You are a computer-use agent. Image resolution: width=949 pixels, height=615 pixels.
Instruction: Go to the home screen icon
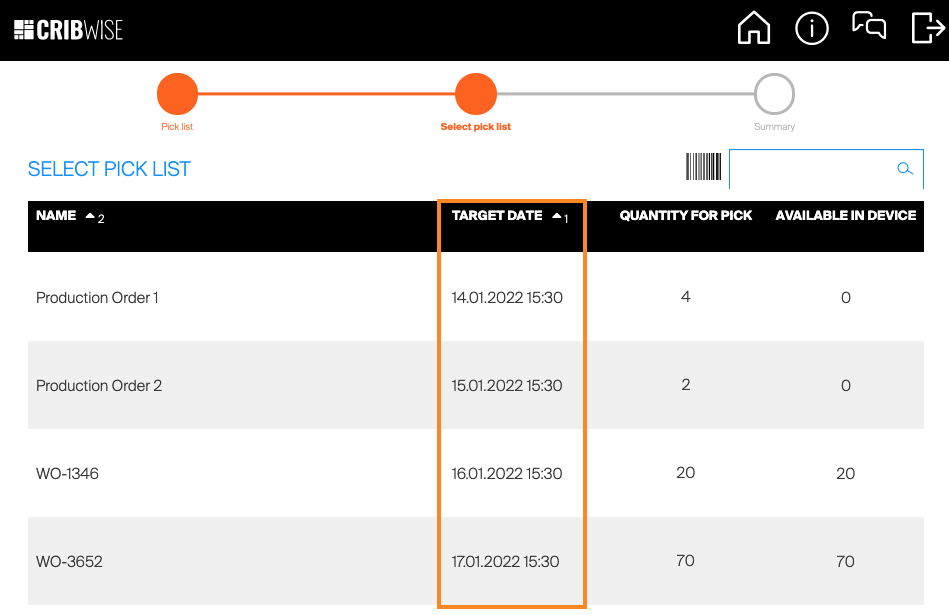click(754, 29)
